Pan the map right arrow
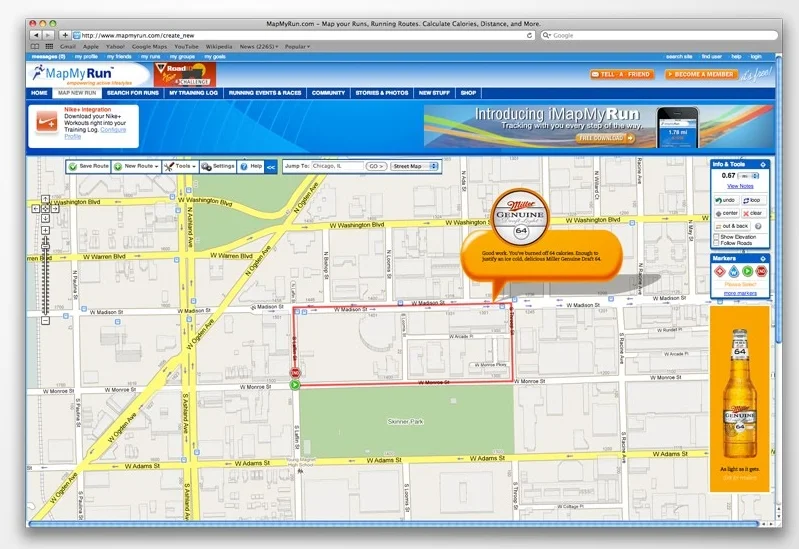This screenshot has width=799, height=549. [x=55, y=208]
